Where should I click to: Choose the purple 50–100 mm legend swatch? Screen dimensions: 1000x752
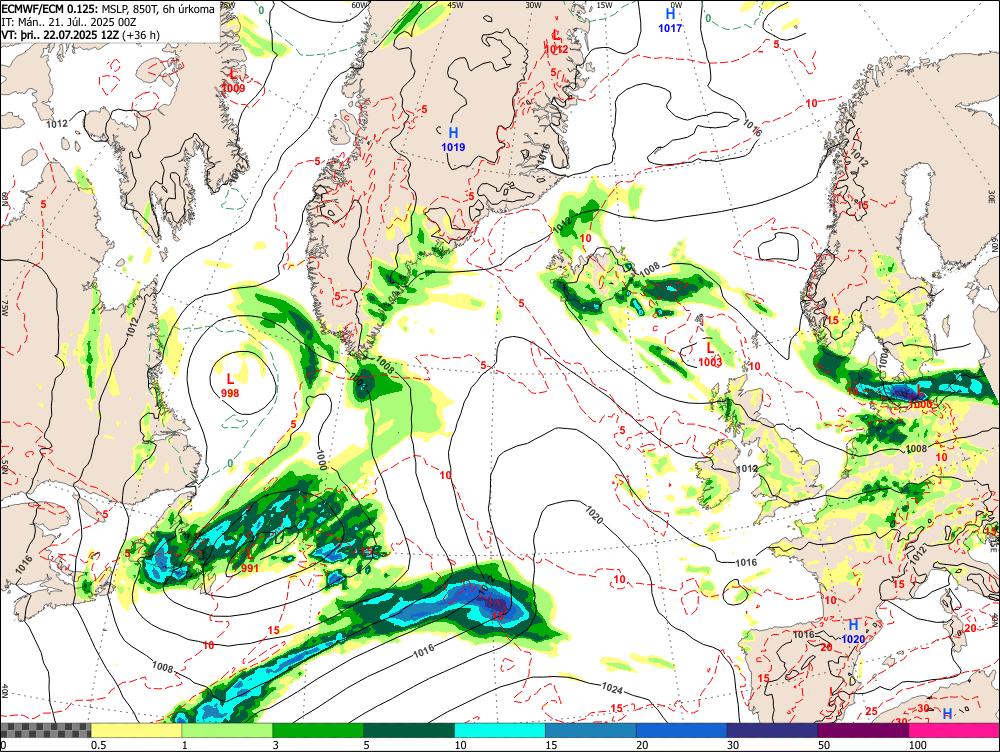click(x=863, y=730)
